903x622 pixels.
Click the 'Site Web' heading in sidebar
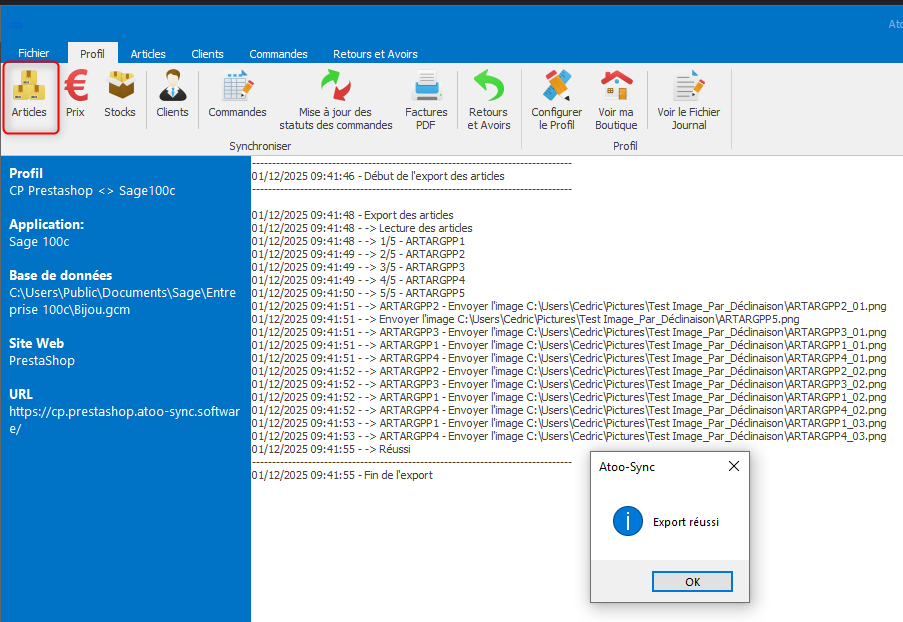pos(36,344)
